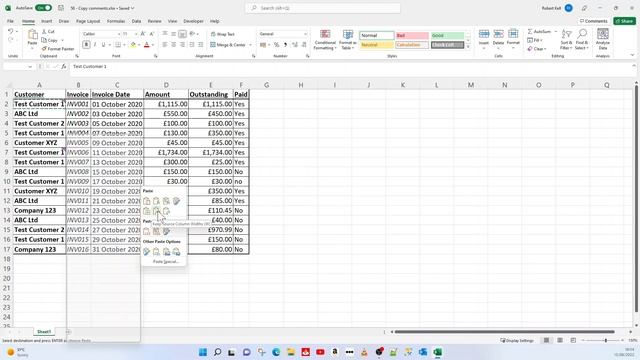
Task: Open the Excel icon in taskbar
Action: click(438, 352)
